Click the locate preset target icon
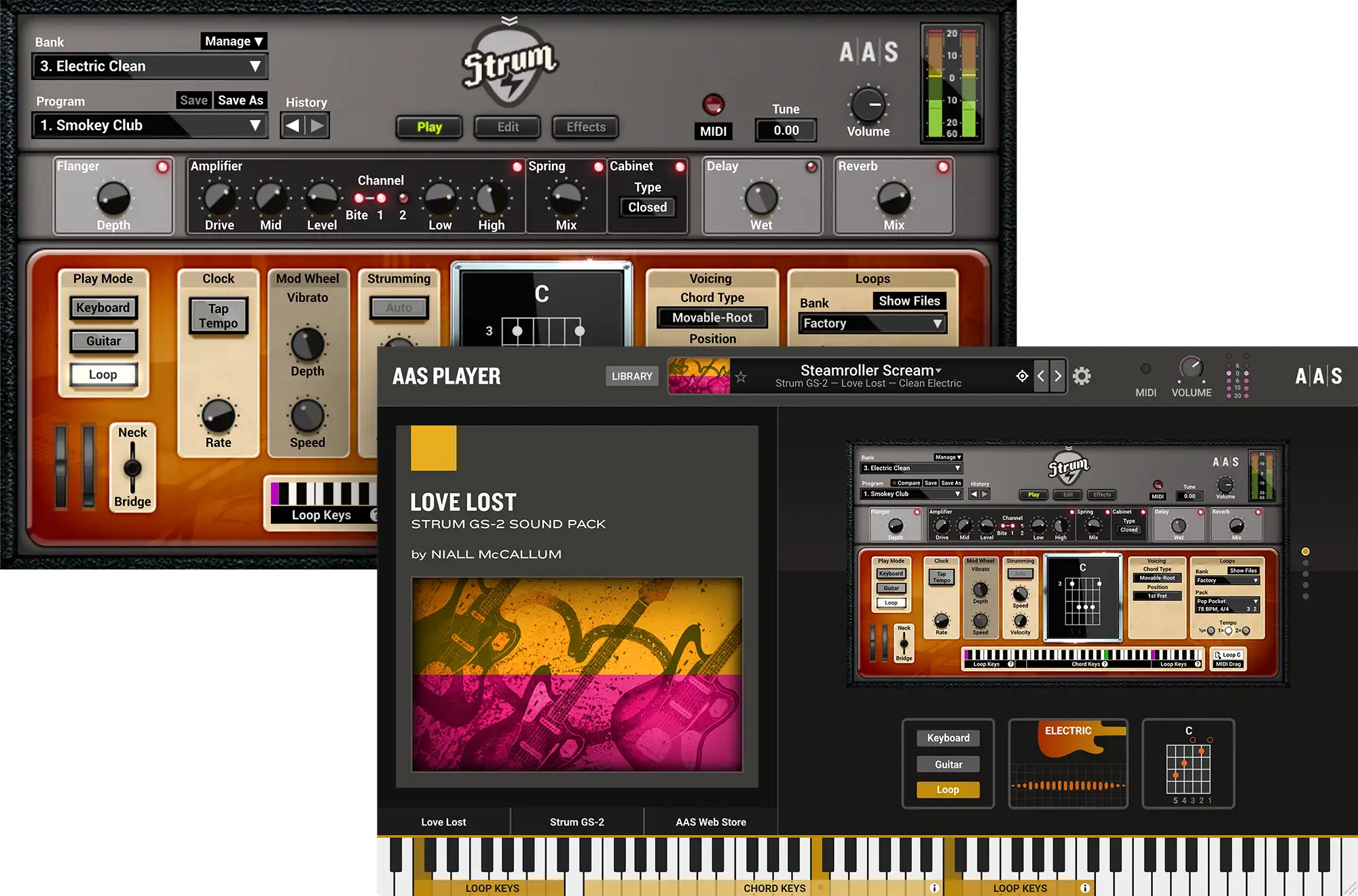The height and width of the screenshot is (896, 1358). coord(1022,376)
